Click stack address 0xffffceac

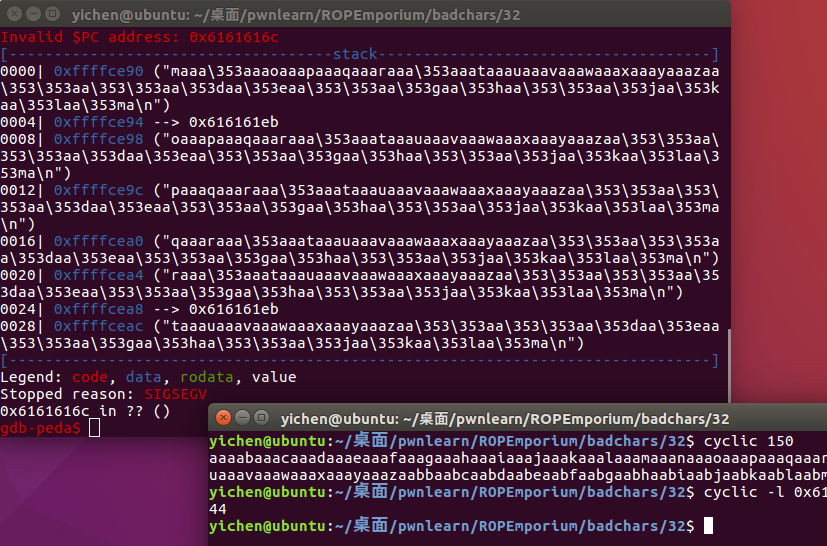tap(98, 326)
